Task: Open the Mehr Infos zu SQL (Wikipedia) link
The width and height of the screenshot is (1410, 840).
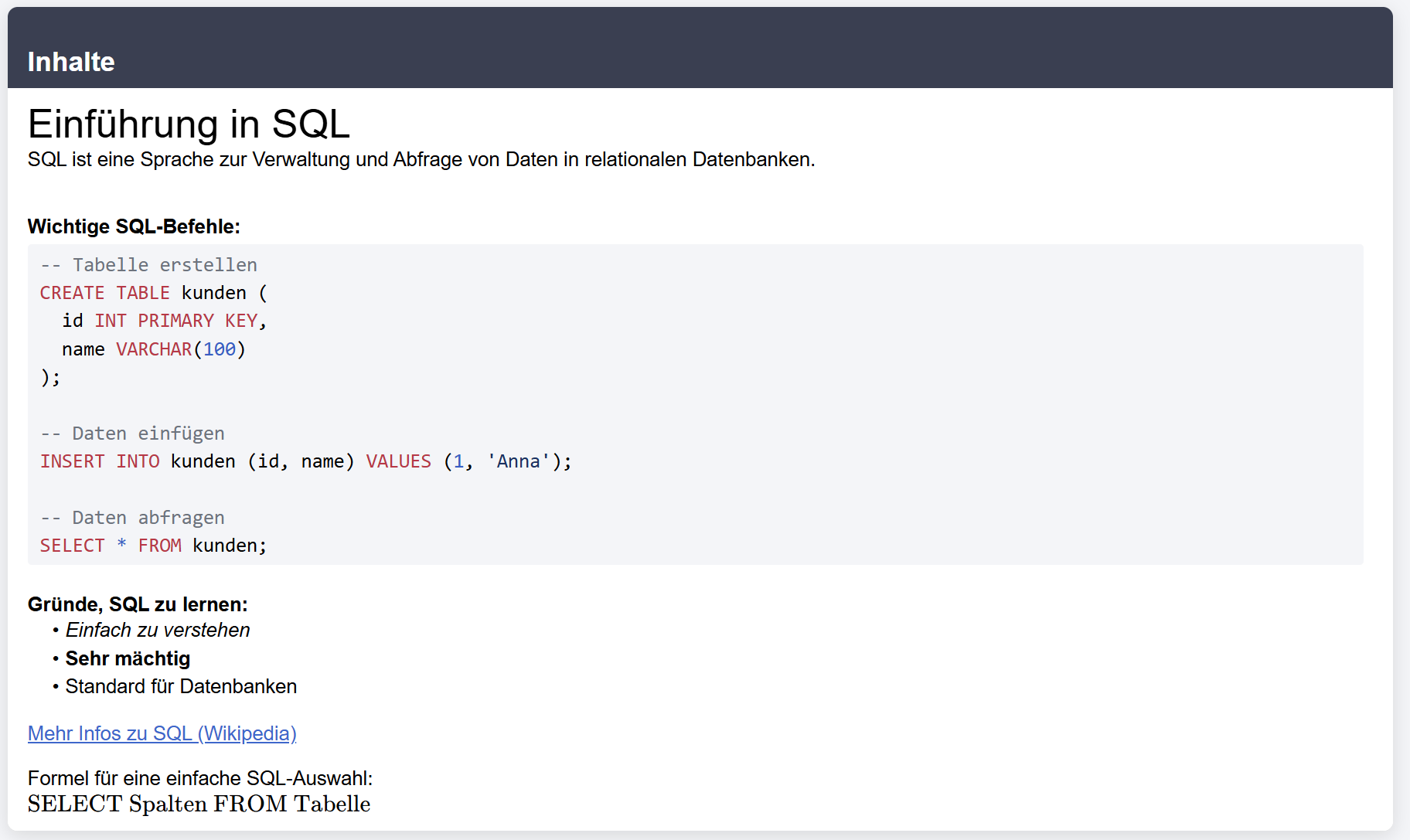Action: coord(162,733)
